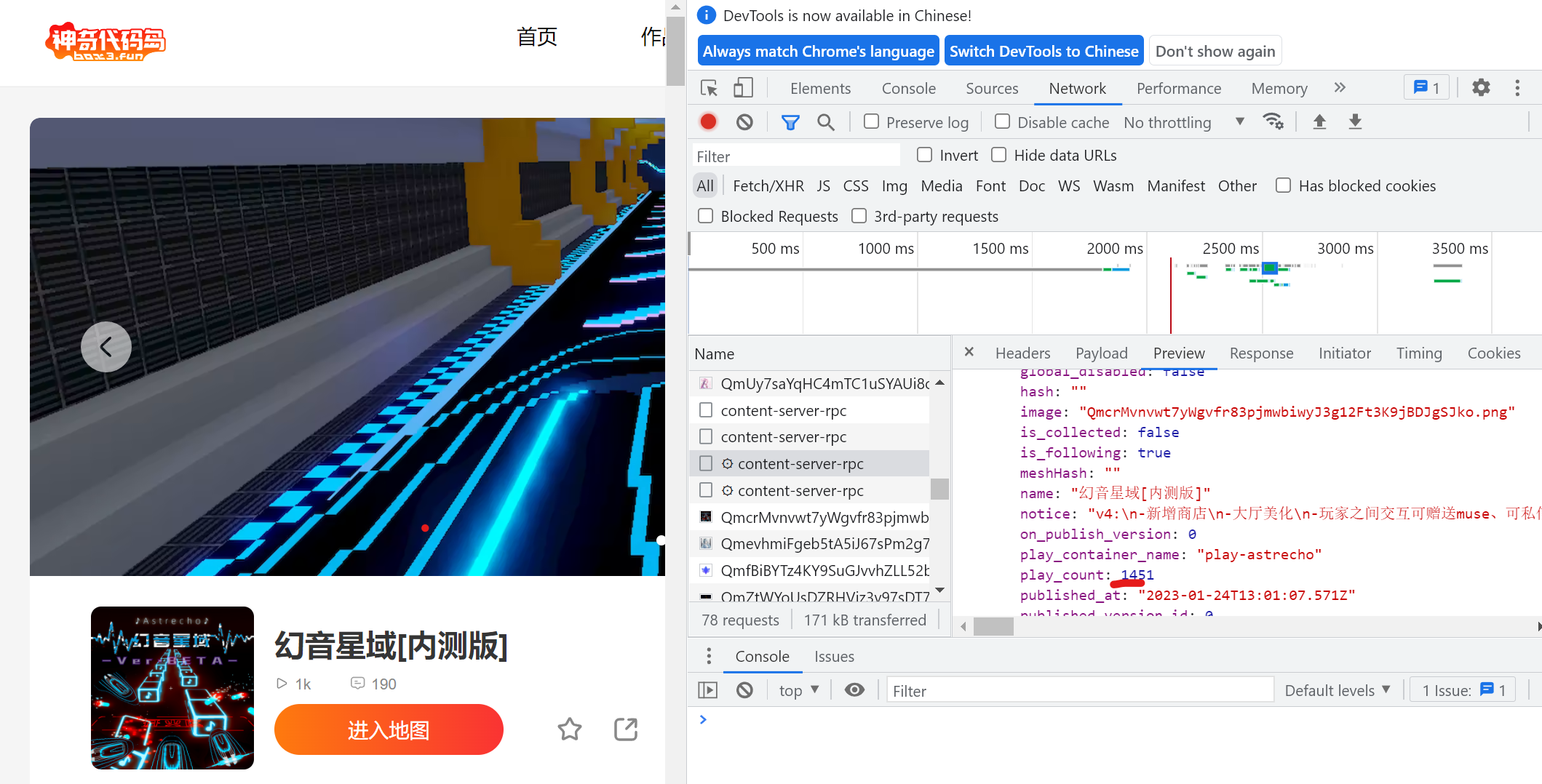
Task: Favorite the map with star icon
Action: tap(570, 729)
